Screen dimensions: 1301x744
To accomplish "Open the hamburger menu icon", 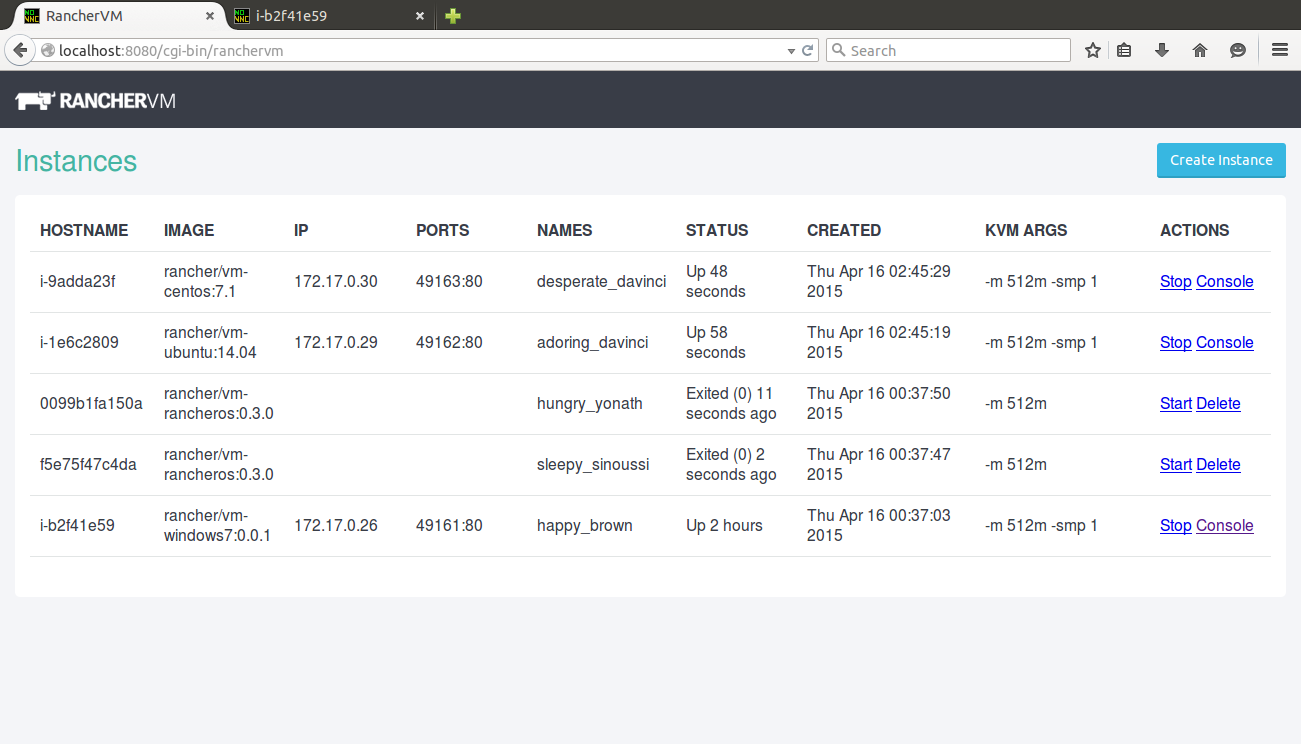I will pyautogui.click(x=1279, y=50).
